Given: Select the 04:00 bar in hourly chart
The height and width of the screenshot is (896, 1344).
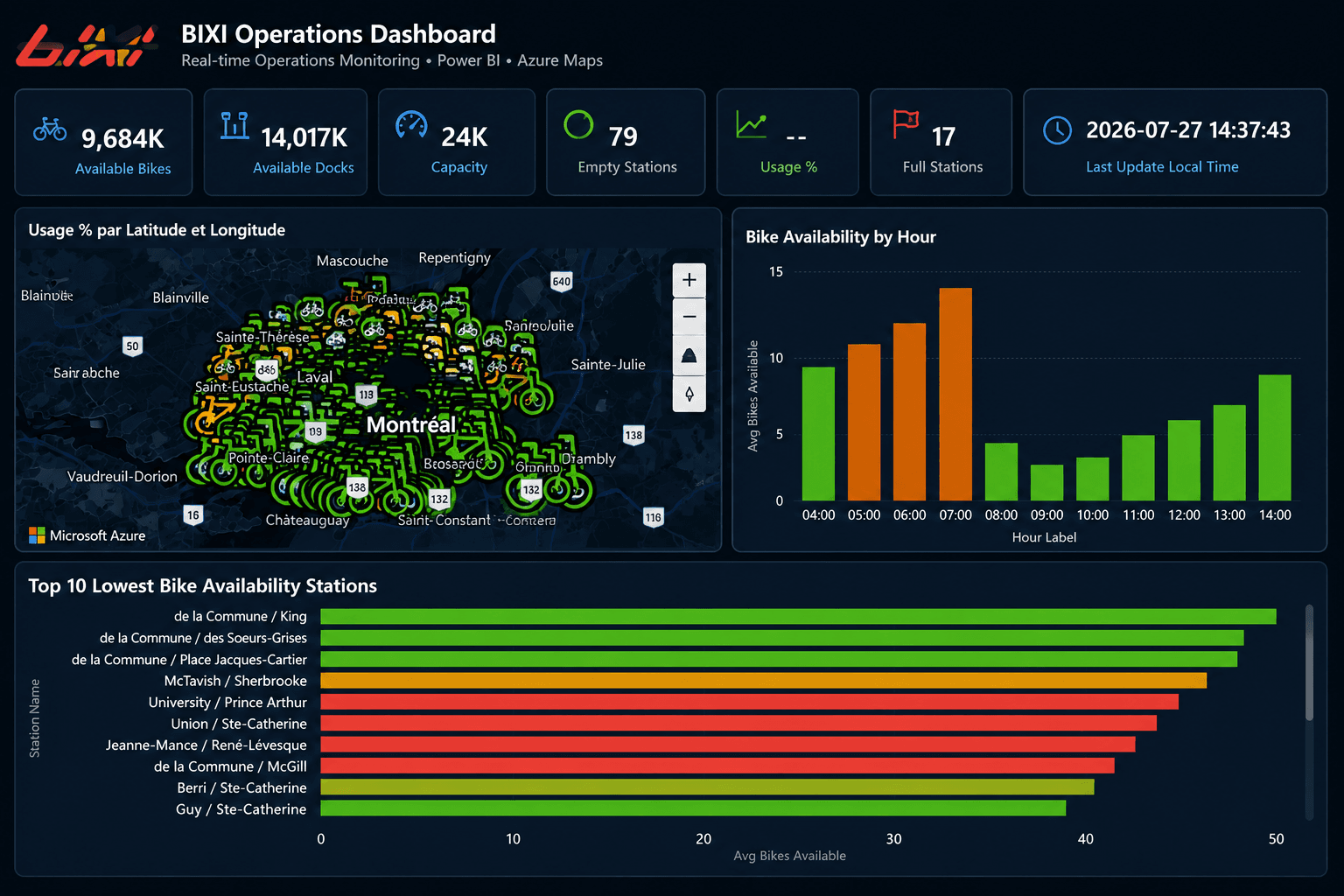Looking at the screenshot, I should (818, 434).
